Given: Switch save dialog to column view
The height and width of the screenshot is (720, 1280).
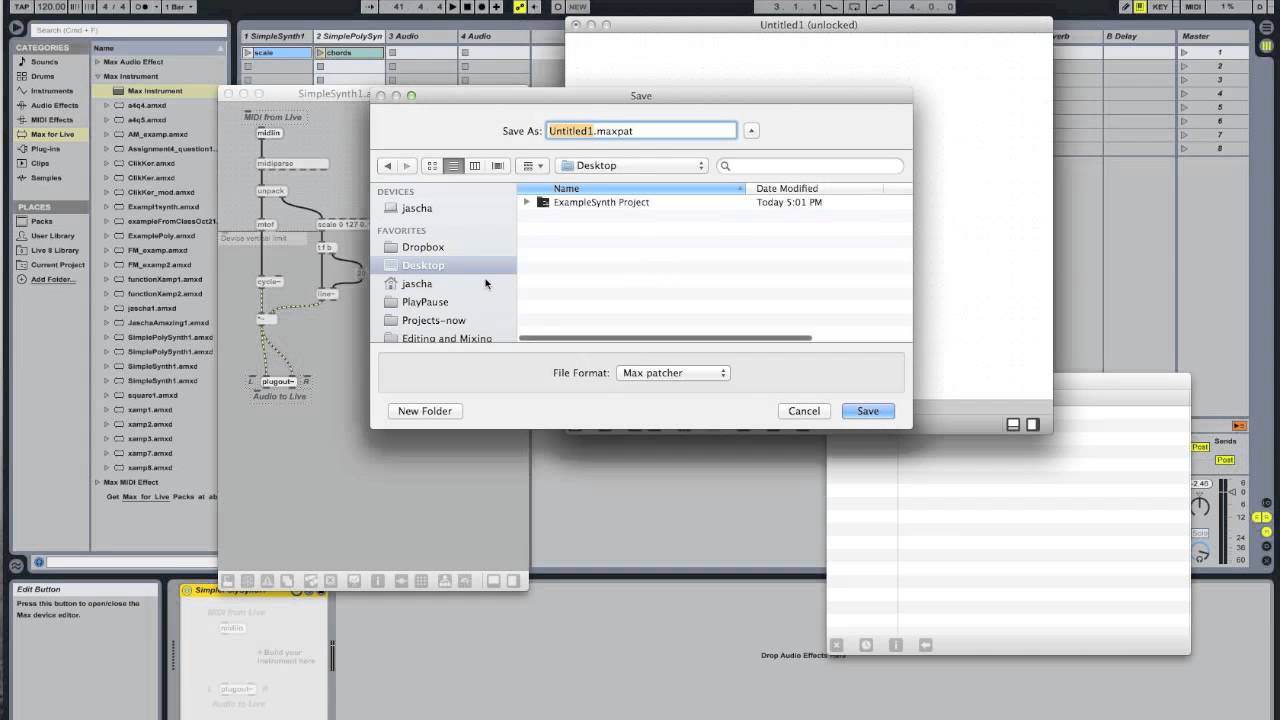Looking at the screenshot, I should click(475, 166).
